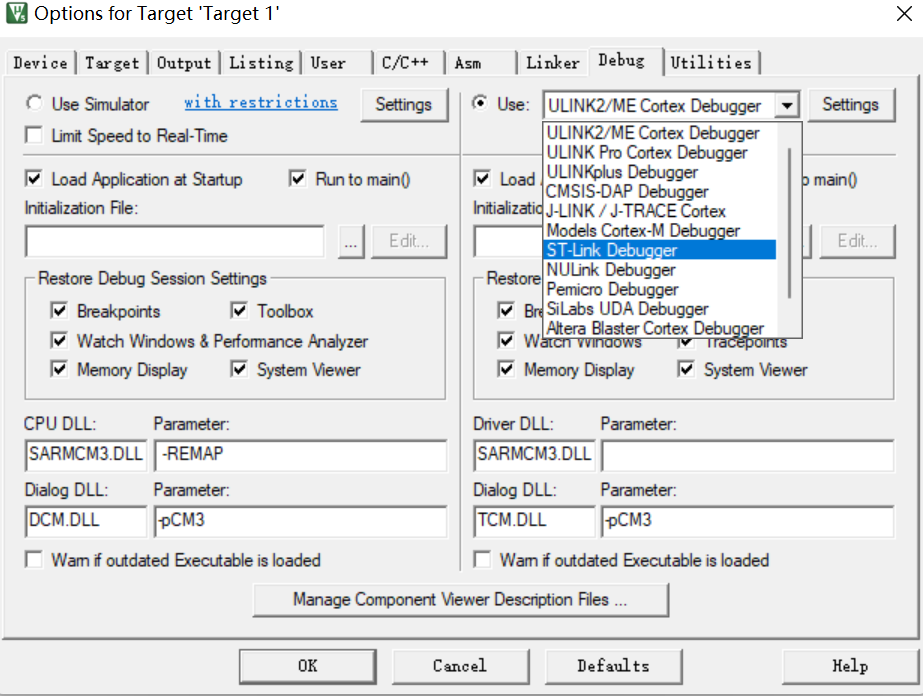Confirm settings with the OK button
Viewport: 923px width, 696px height.
click(x=307, y=666)
